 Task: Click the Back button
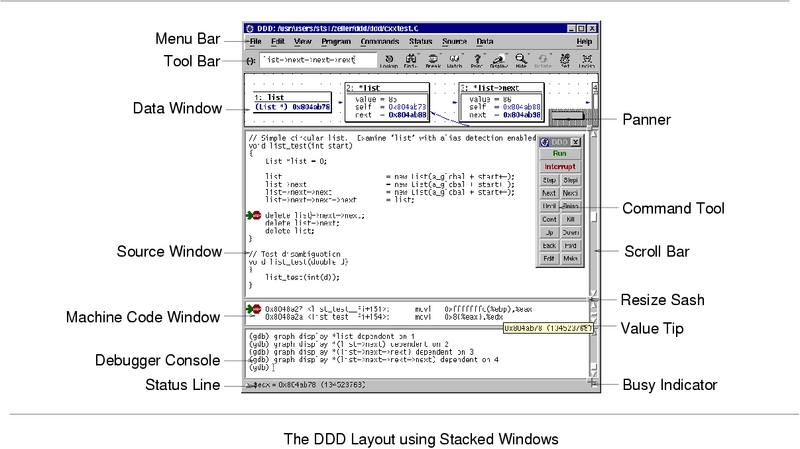pyautogui.click(x=549, y=245)
